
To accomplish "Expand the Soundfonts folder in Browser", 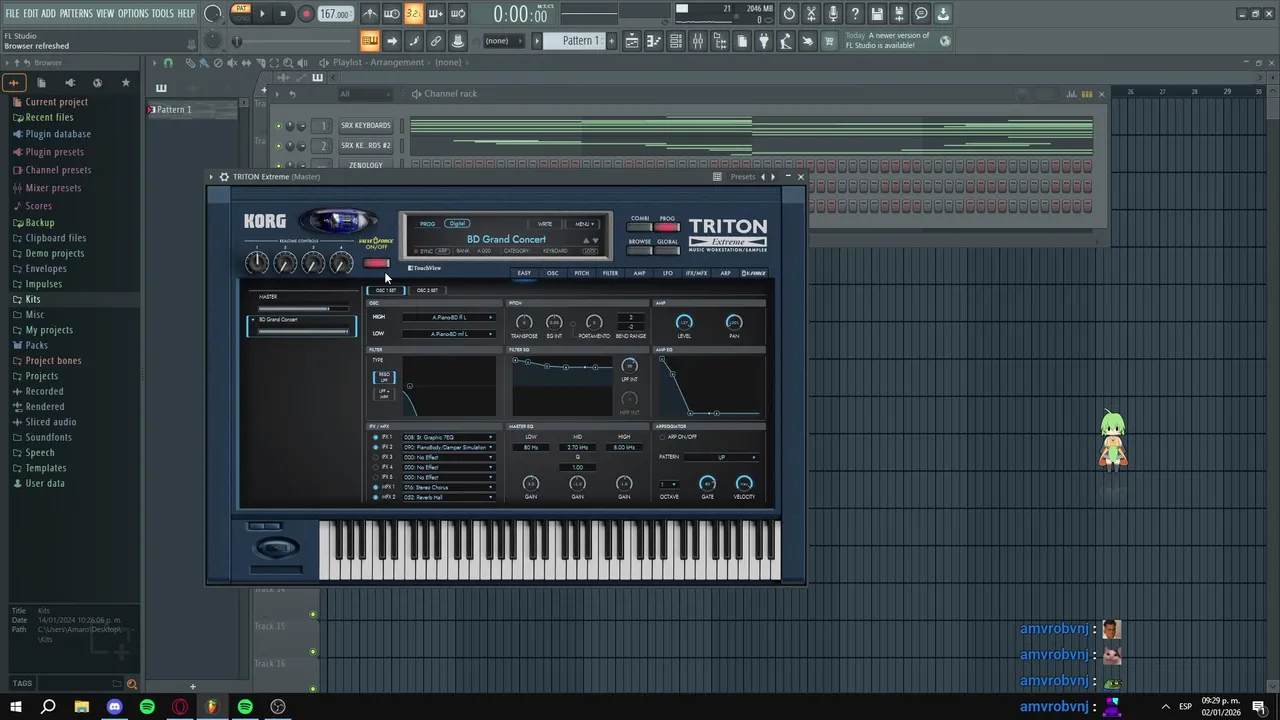I will 48,437.
